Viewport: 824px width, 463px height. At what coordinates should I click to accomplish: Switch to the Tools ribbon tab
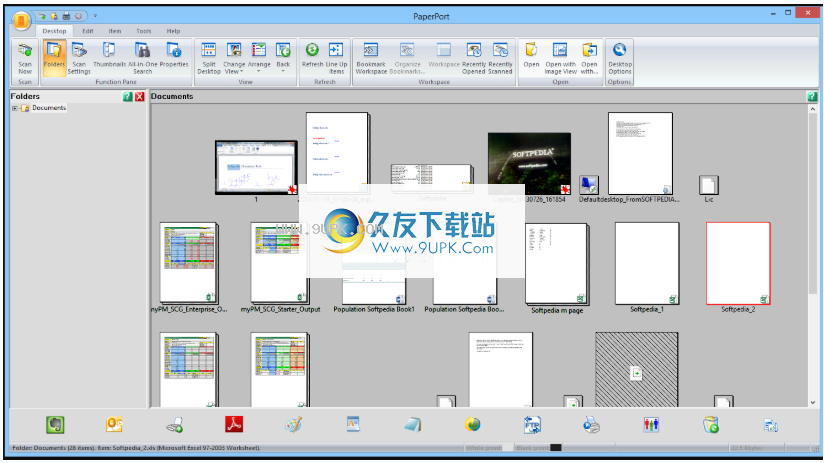point(143,31)
